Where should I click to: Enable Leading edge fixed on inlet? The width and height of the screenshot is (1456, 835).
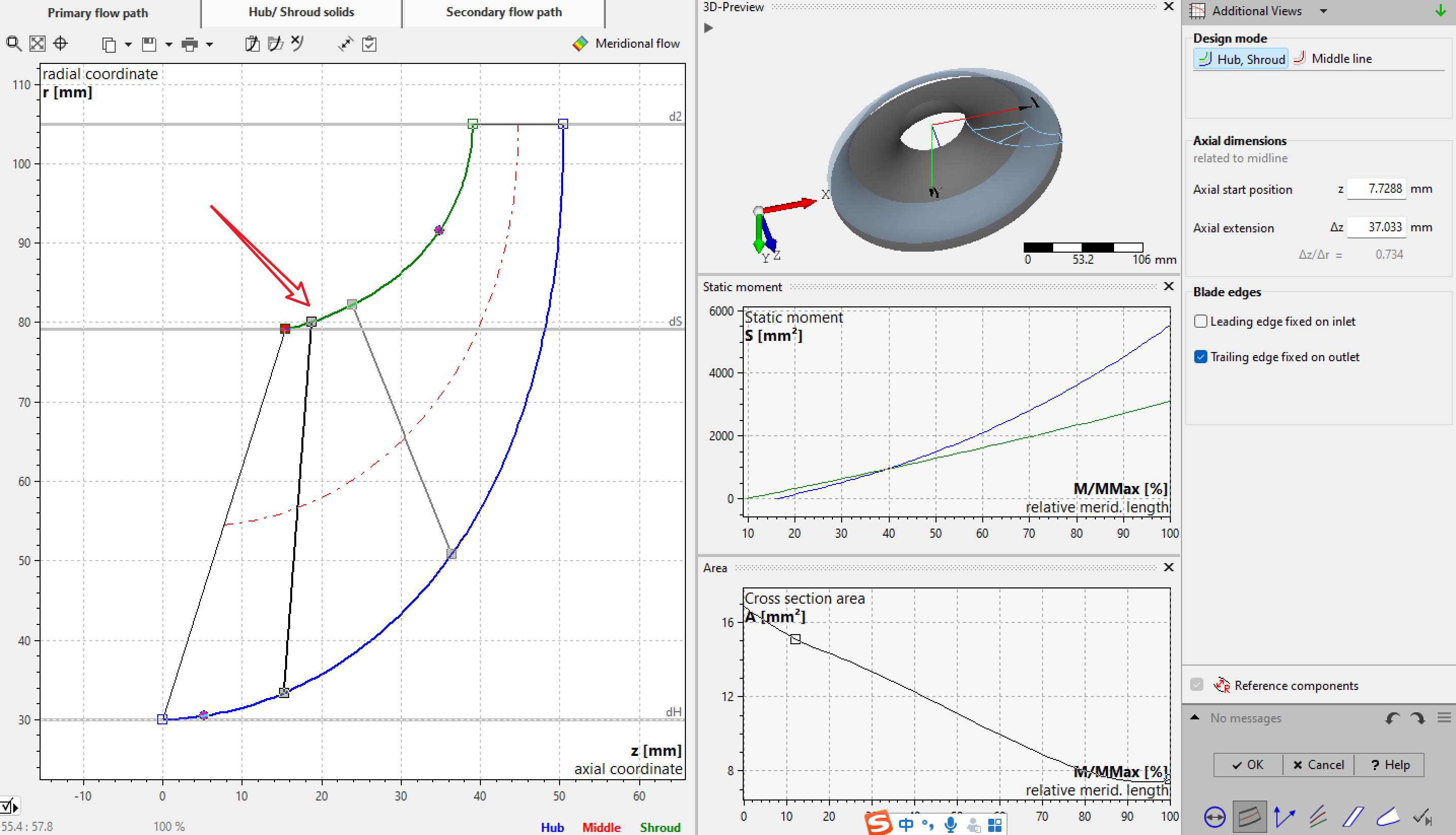[1200, 321]
